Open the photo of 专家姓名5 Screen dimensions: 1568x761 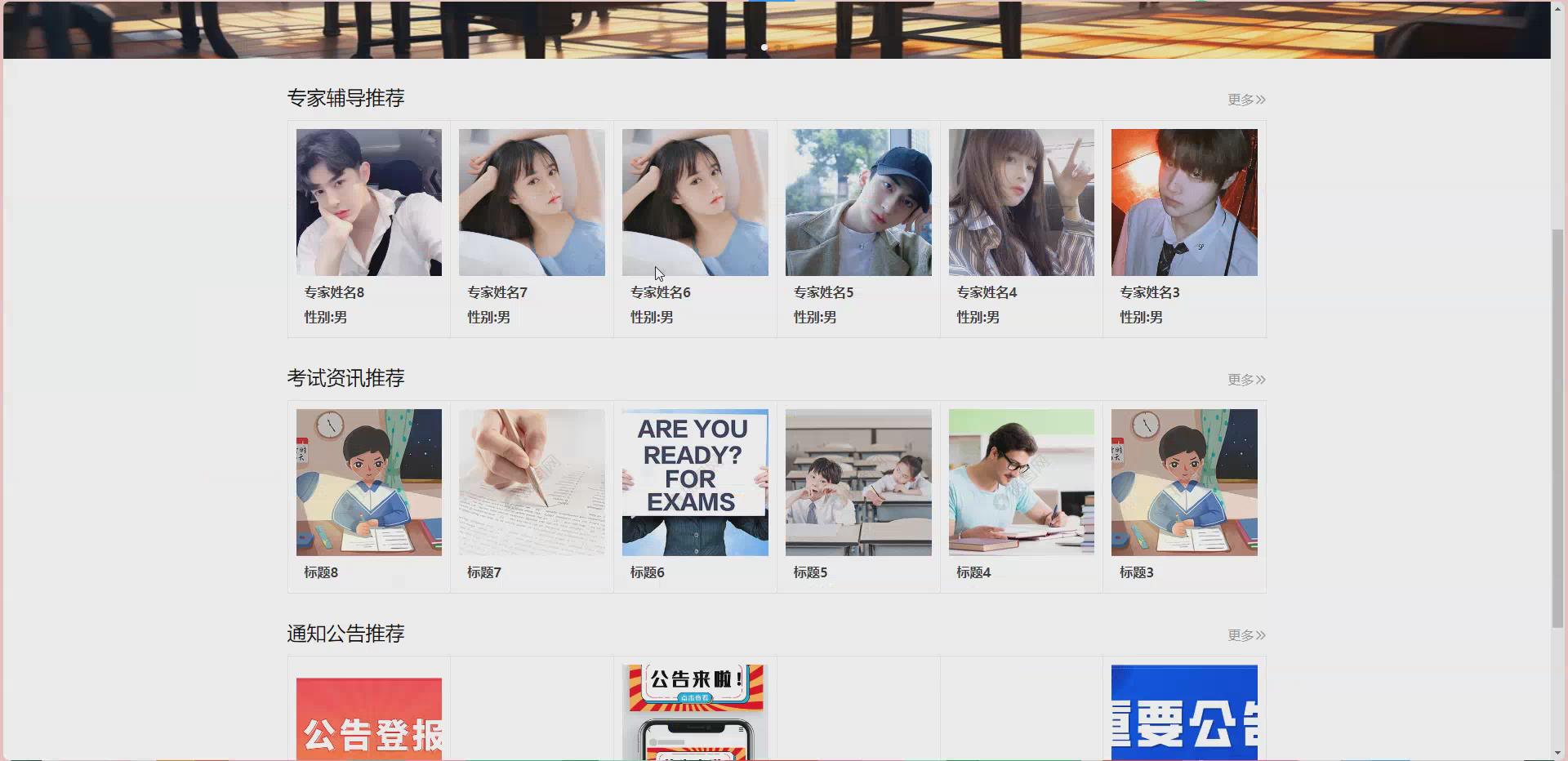tap(858, 202)
